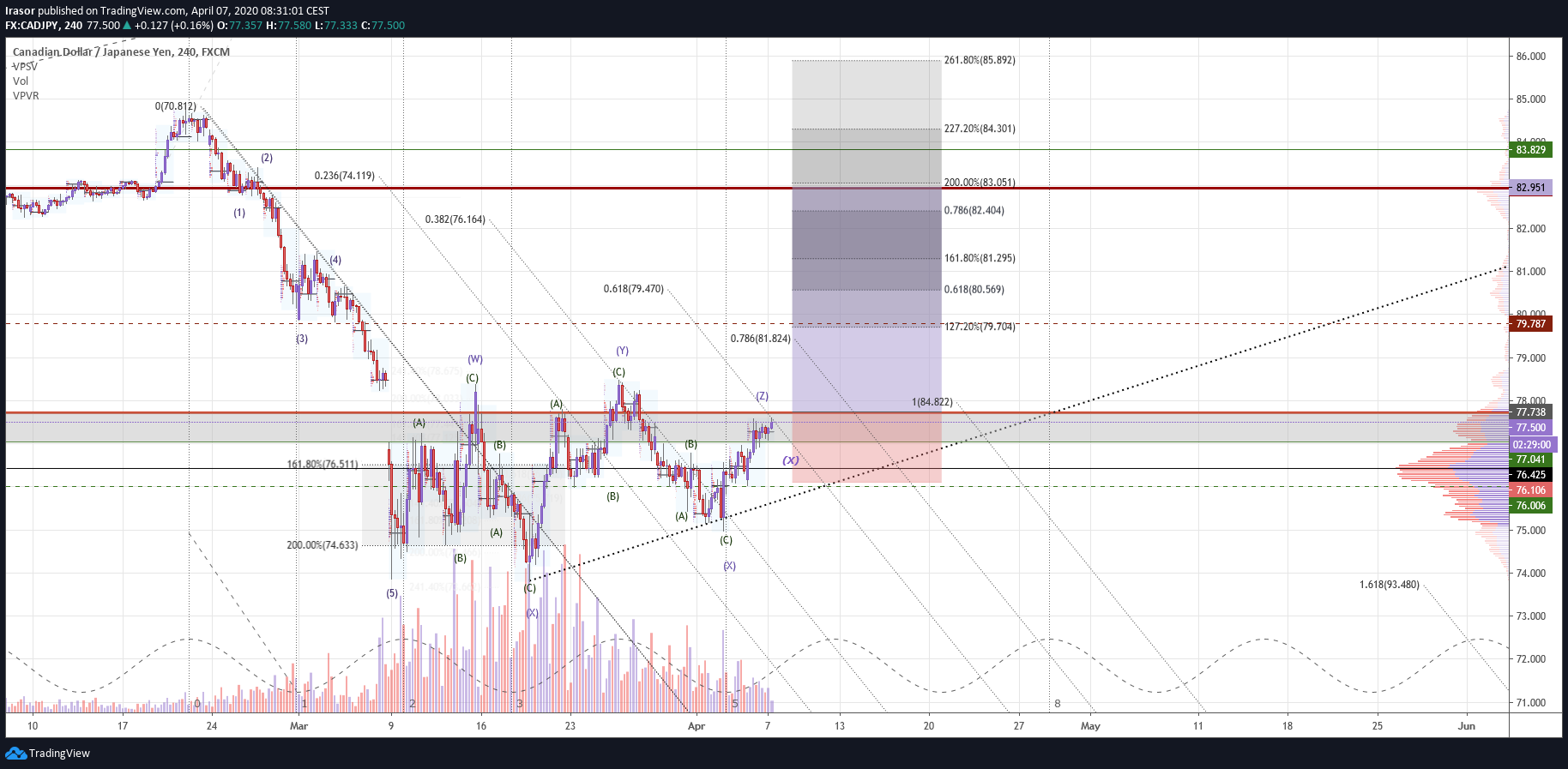Click the Mar label on time axis
The width and height of the screenshot is (1568, 769).
click(x=299, y=726)
